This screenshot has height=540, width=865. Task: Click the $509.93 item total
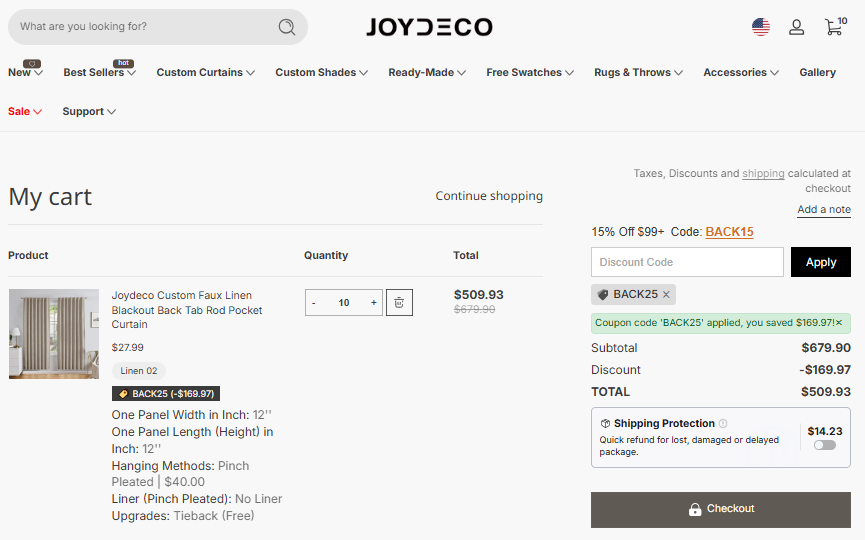[478, 295]
